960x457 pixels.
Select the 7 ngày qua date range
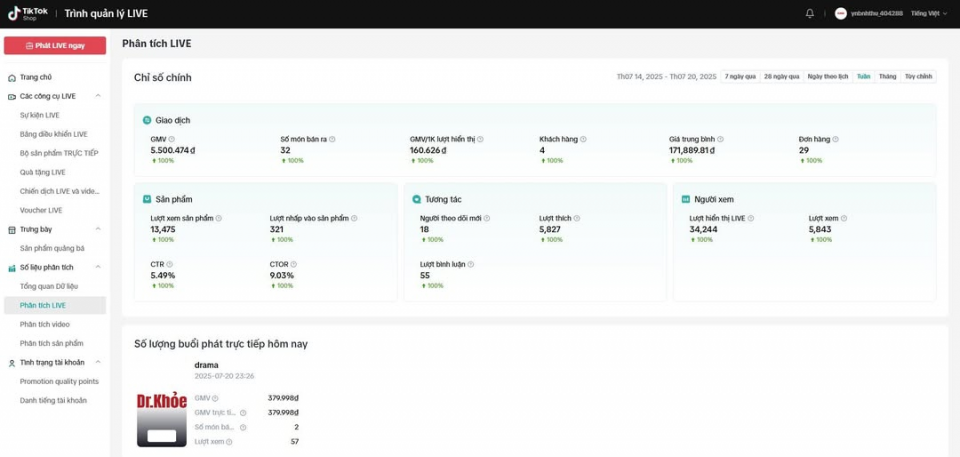coord(740,76)
